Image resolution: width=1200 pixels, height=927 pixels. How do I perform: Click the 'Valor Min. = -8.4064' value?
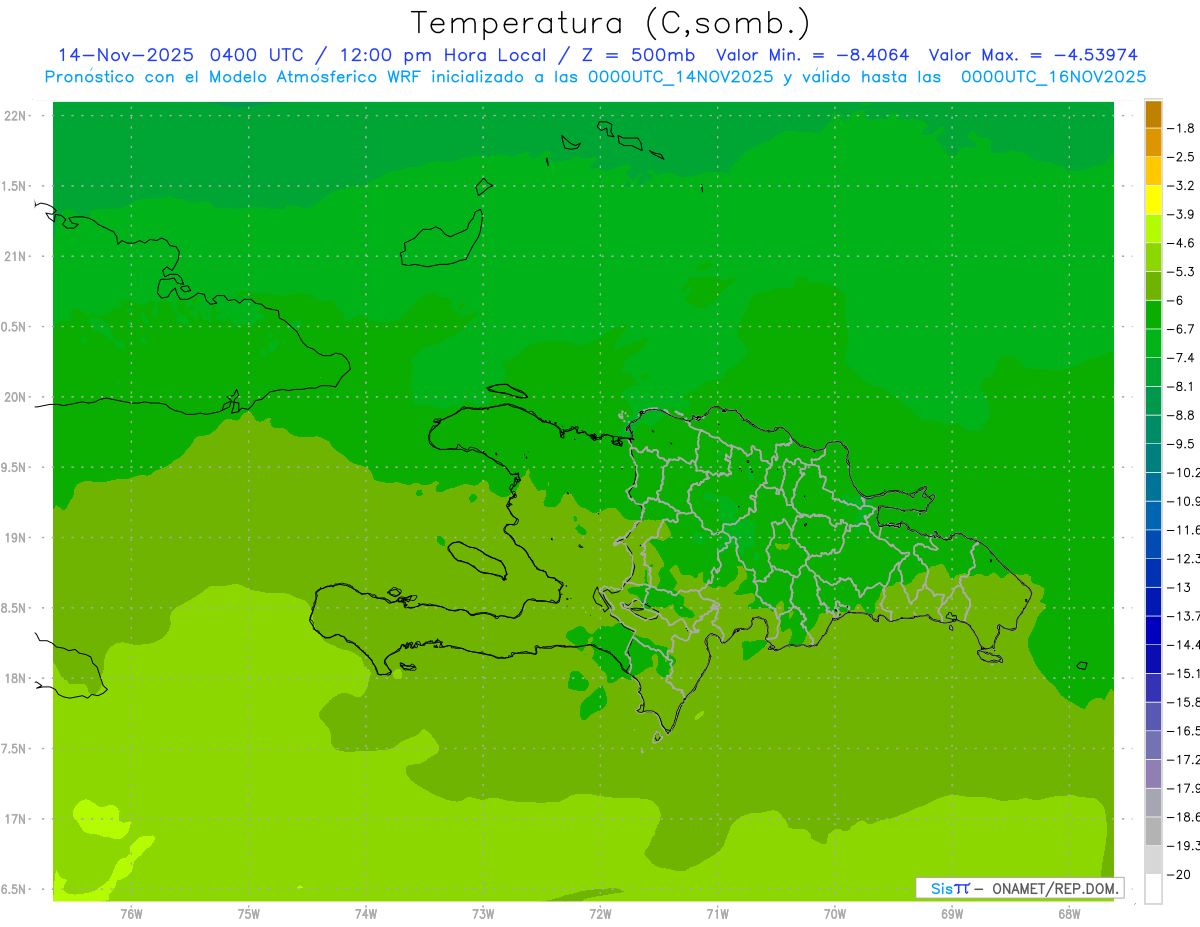[813, 55]
